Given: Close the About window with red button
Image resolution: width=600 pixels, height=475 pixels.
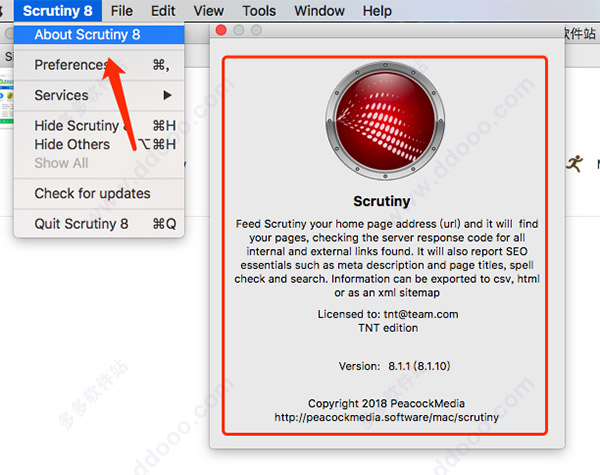Looking at the screenshot, I should click(x=221, y=30).
